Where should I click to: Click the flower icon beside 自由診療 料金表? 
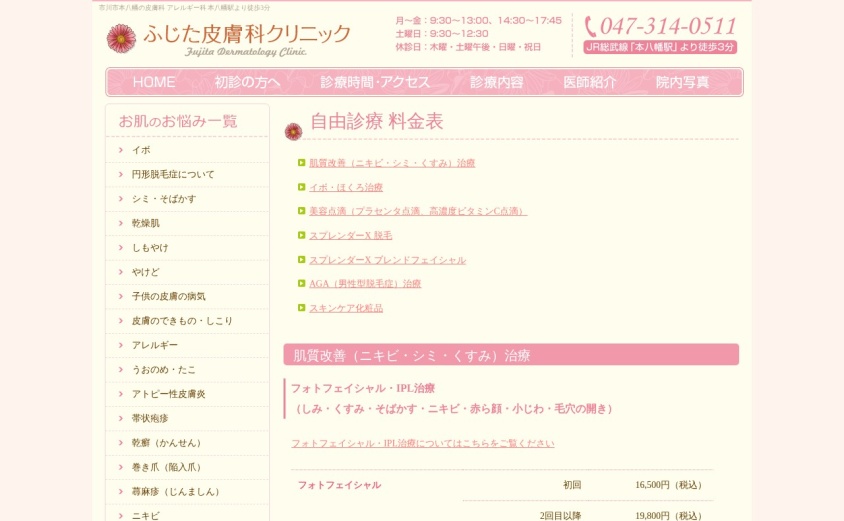[x=293, y=131]
